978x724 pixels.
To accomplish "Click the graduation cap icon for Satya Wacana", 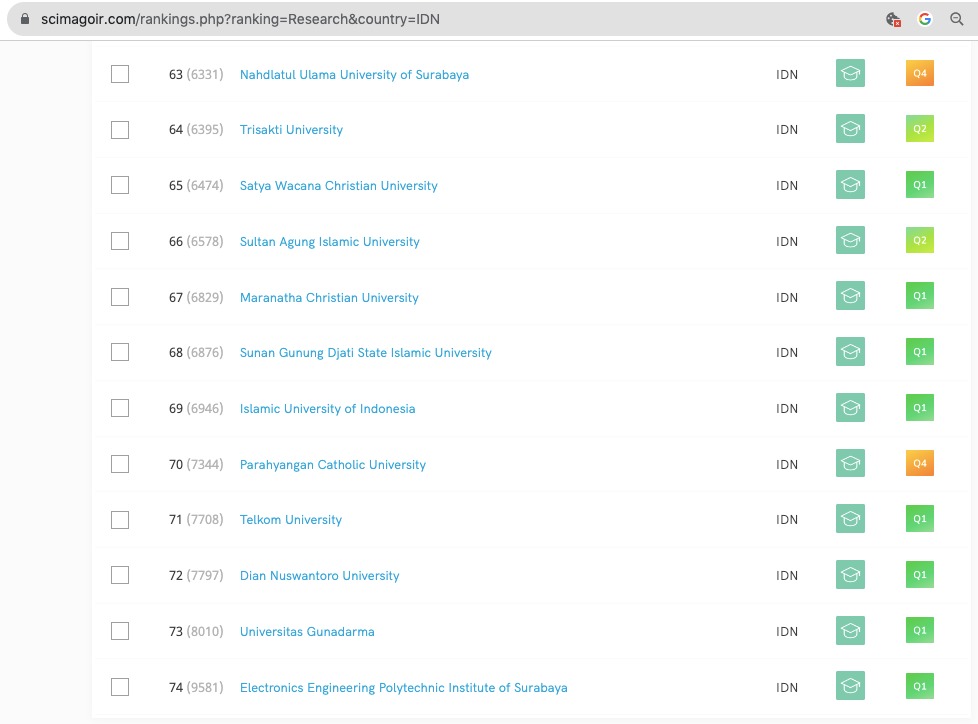I will (x=850, y=185).
